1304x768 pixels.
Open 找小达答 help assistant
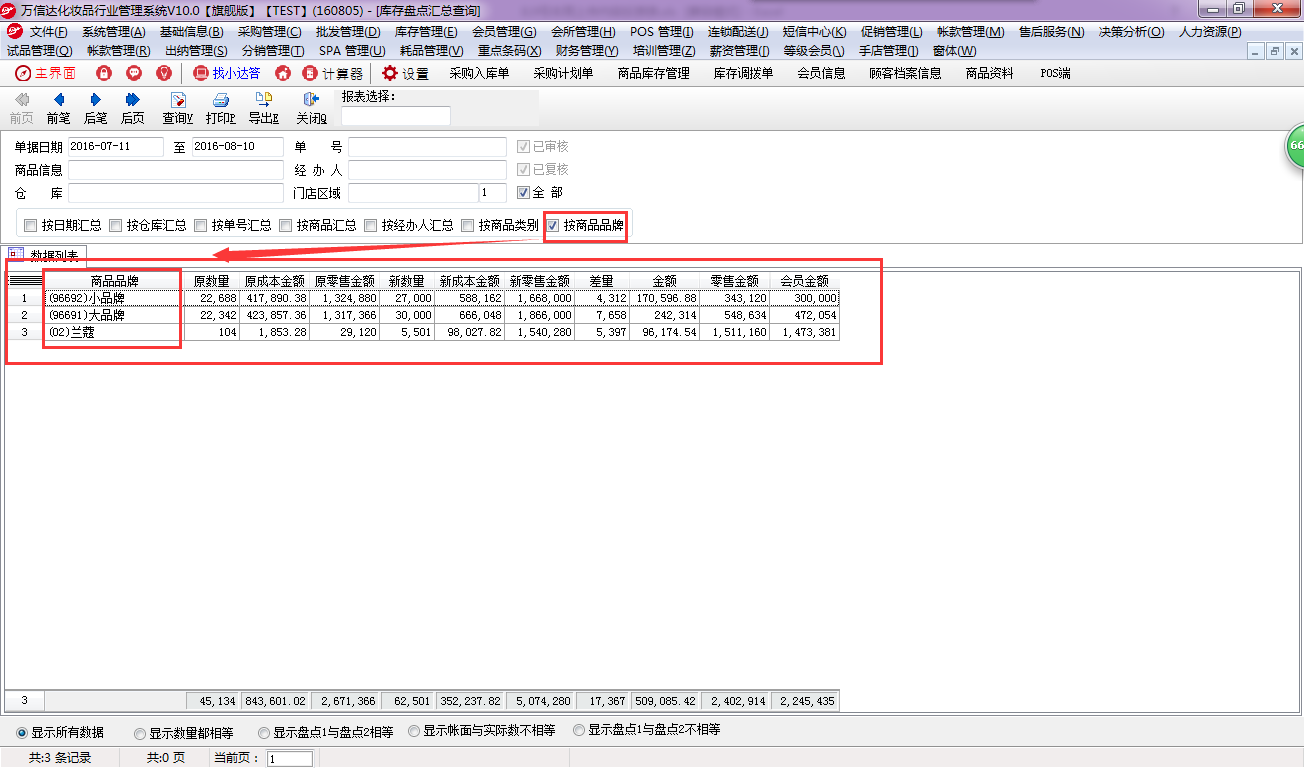click(x=227, y=73)
